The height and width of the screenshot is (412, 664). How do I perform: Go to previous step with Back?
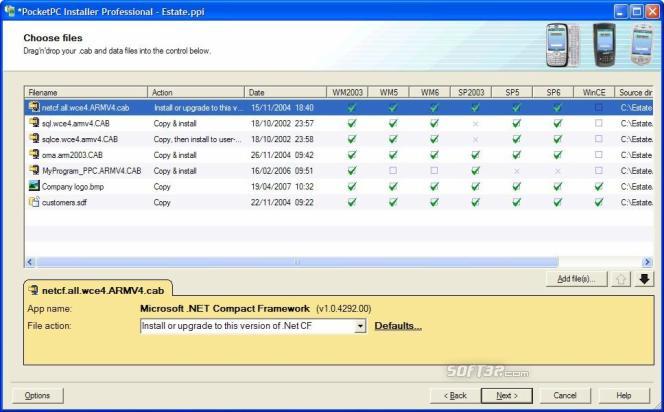tap(455, 395)
